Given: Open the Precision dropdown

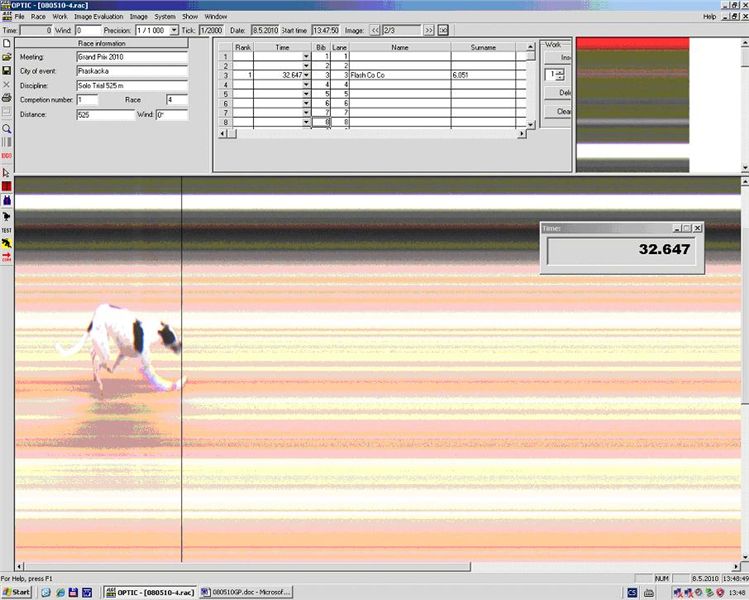Looking at the screenshot, I should pos(174,30).
